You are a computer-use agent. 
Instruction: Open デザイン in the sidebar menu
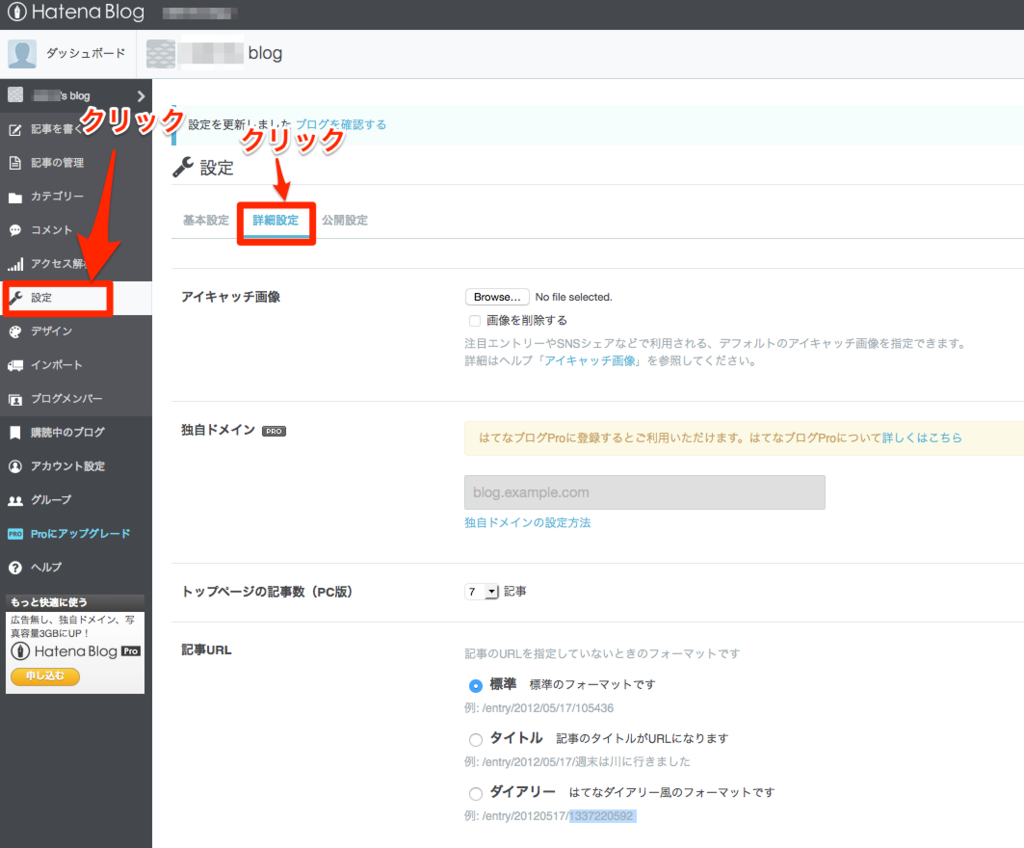pos(52,331)
